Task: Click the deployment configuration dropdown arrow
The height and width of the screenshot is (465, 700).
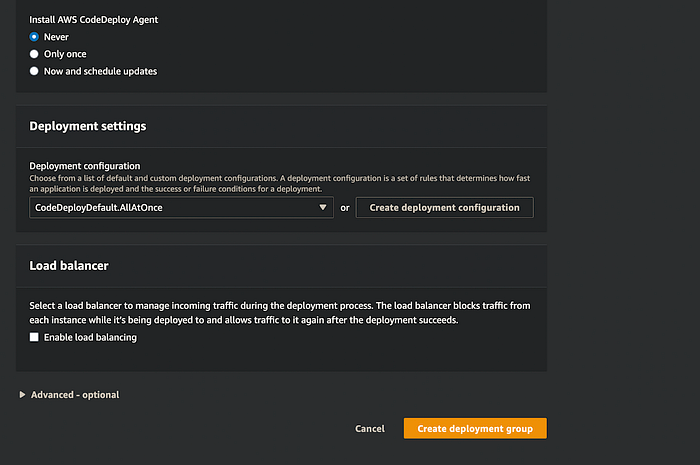Action: pyautogui.click(x=323, y=208)
